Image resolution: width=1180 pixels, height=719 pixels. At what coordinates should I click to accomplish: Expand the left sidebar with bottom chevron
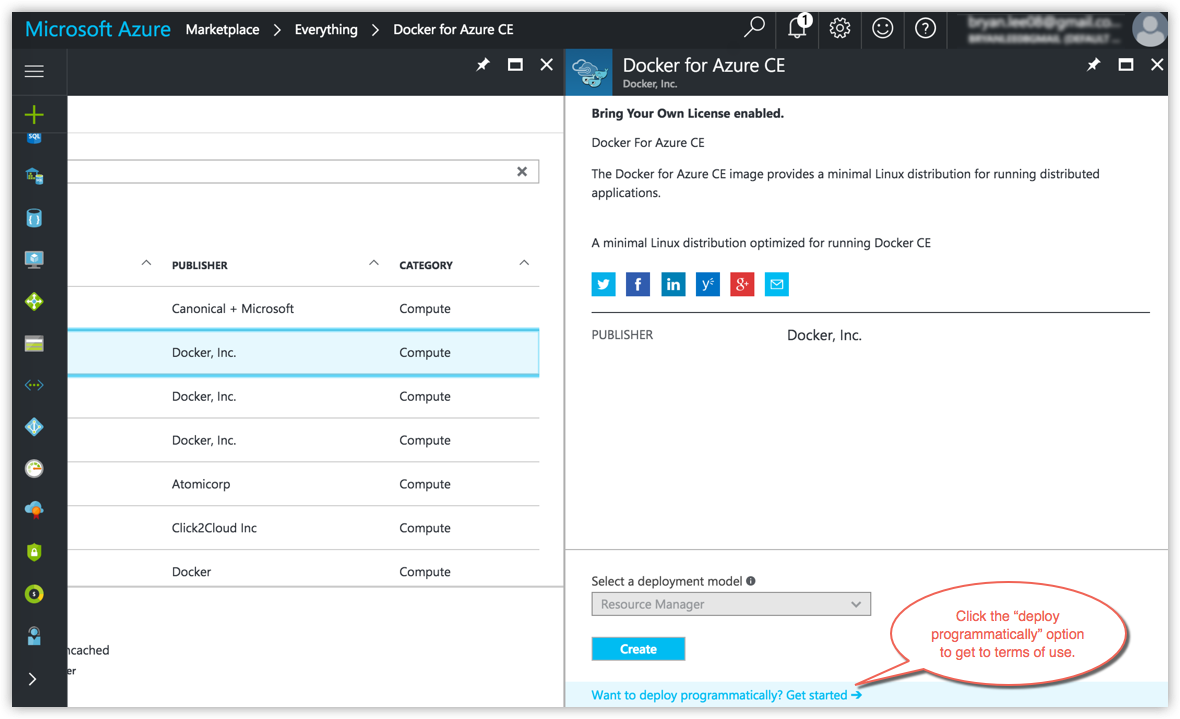33,679
